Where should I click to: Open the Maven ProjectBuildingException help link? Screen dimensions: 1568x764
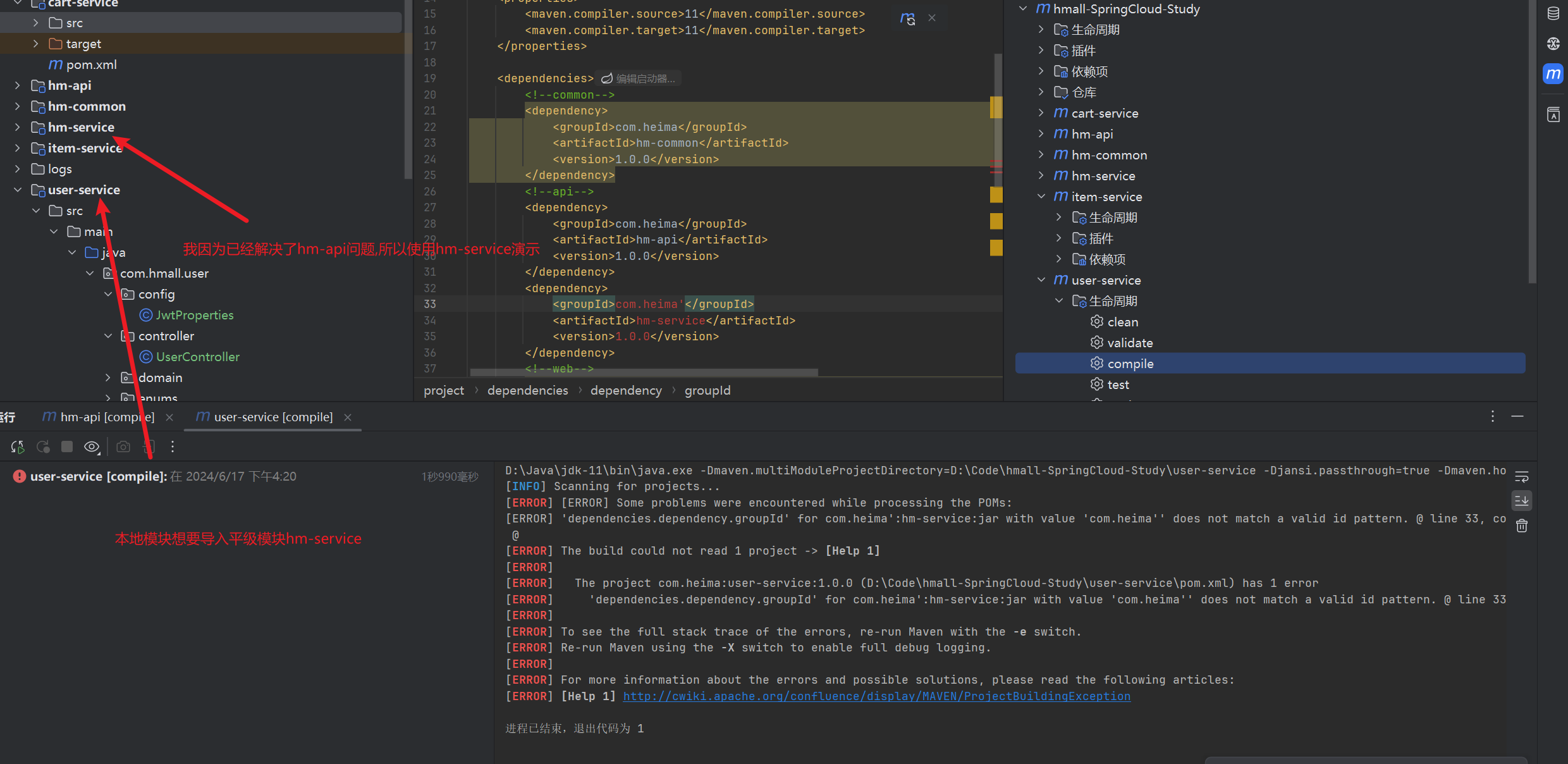tap(876, 696)
